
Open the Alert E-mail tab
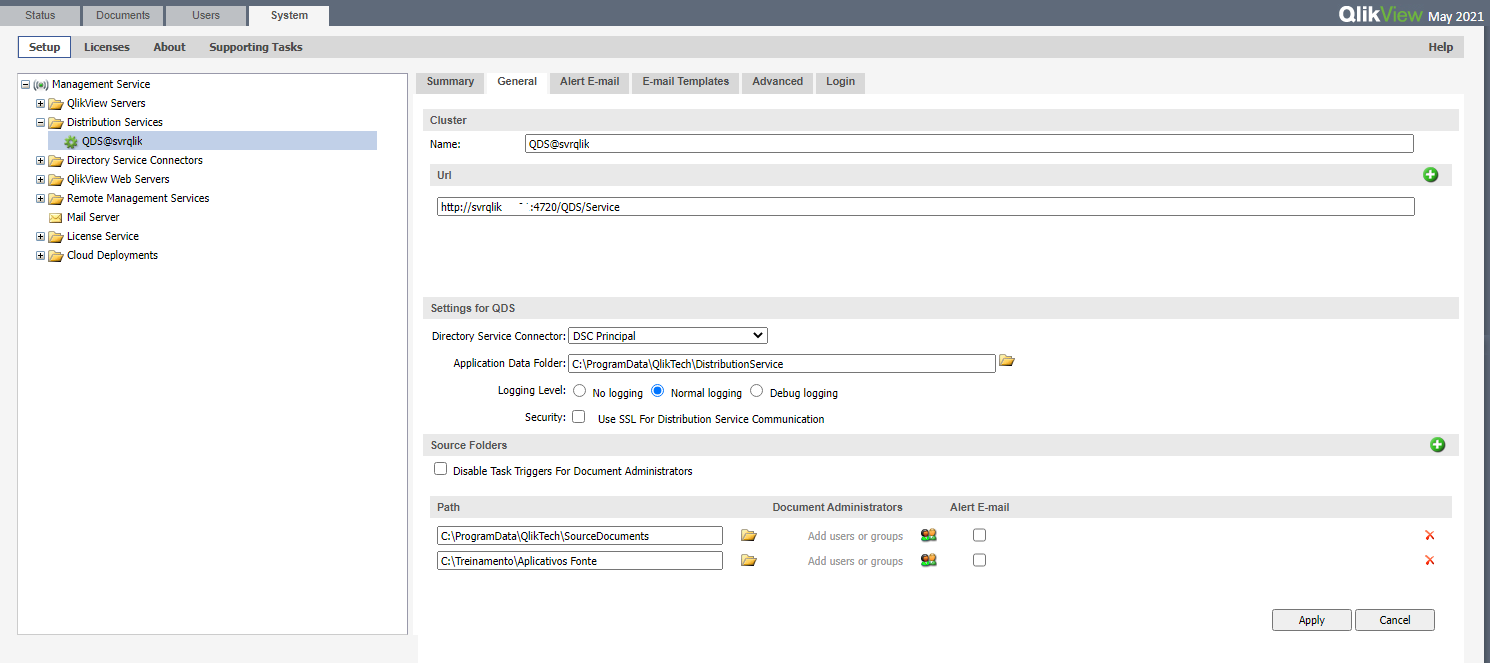589,82
